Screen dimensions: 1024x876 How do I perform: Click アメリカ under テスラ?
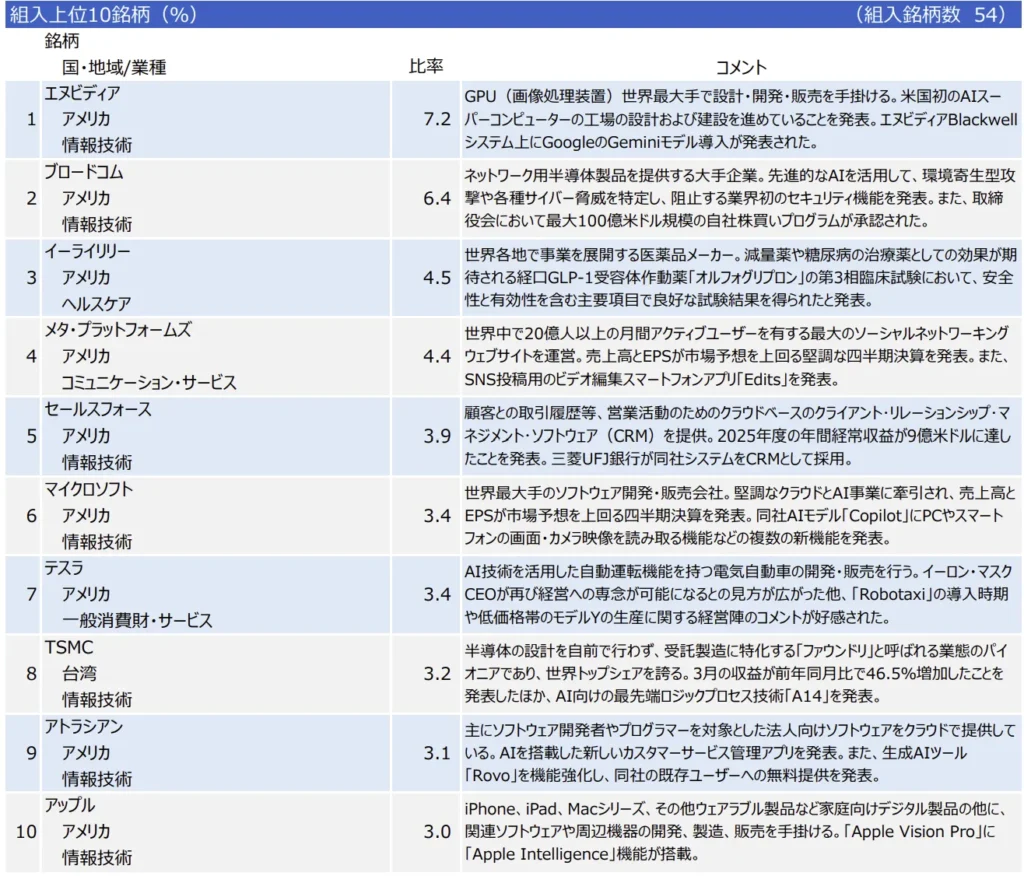coord(86,594)
